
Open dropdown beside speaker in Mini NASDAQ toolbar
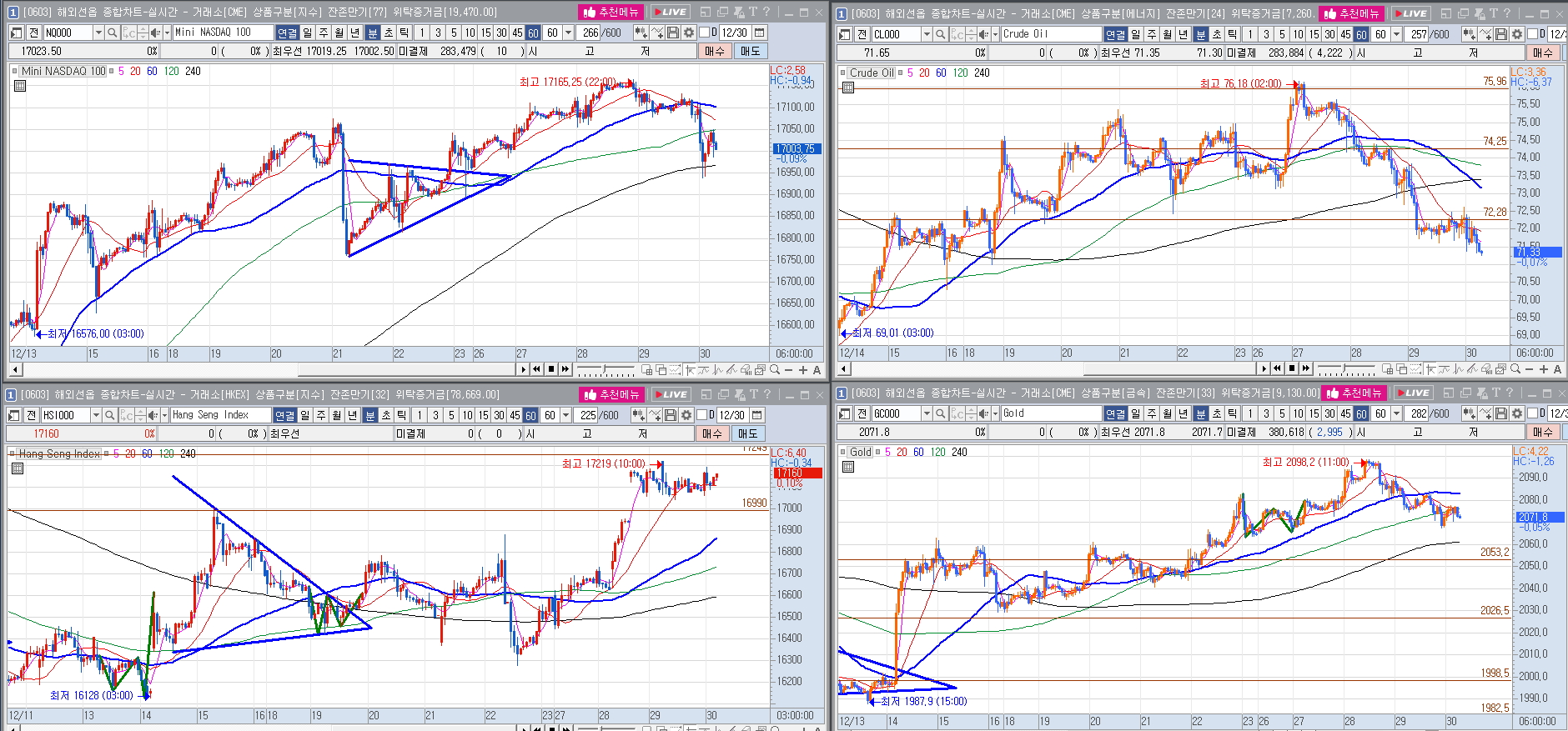pyautogui.click(x=167, y=33)
